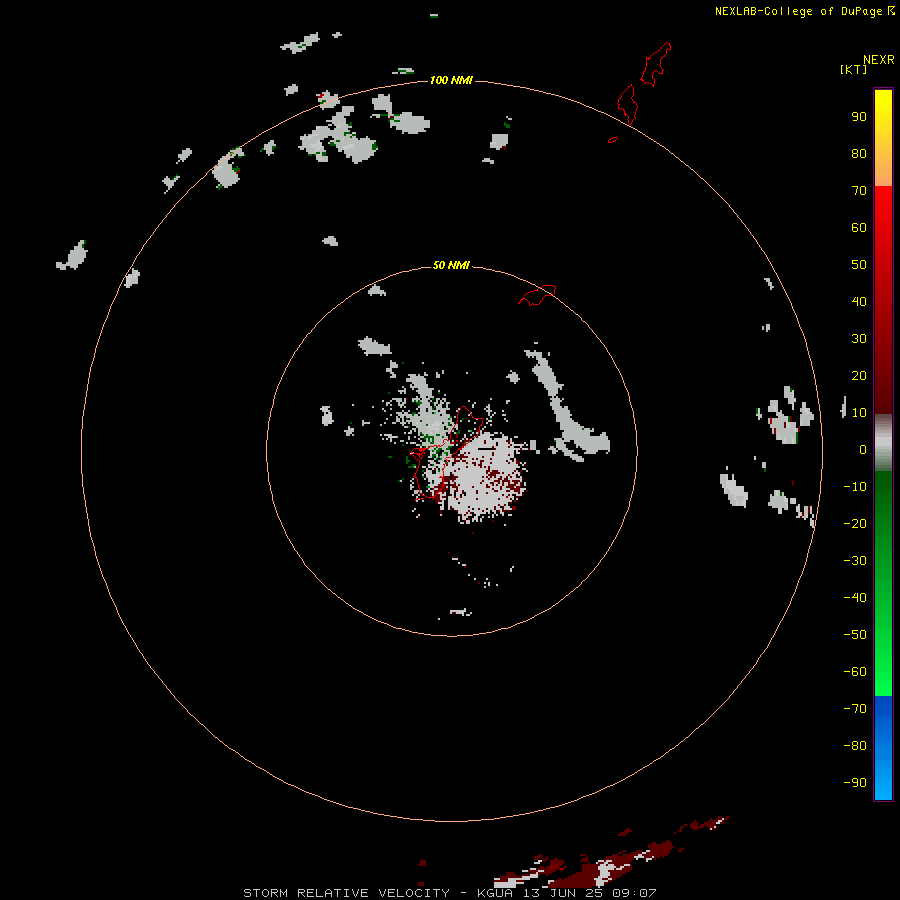This screenshot has height=900, width=900.
Task: Click the yellow-orange segment of the color bar
Action: (883, 138)
